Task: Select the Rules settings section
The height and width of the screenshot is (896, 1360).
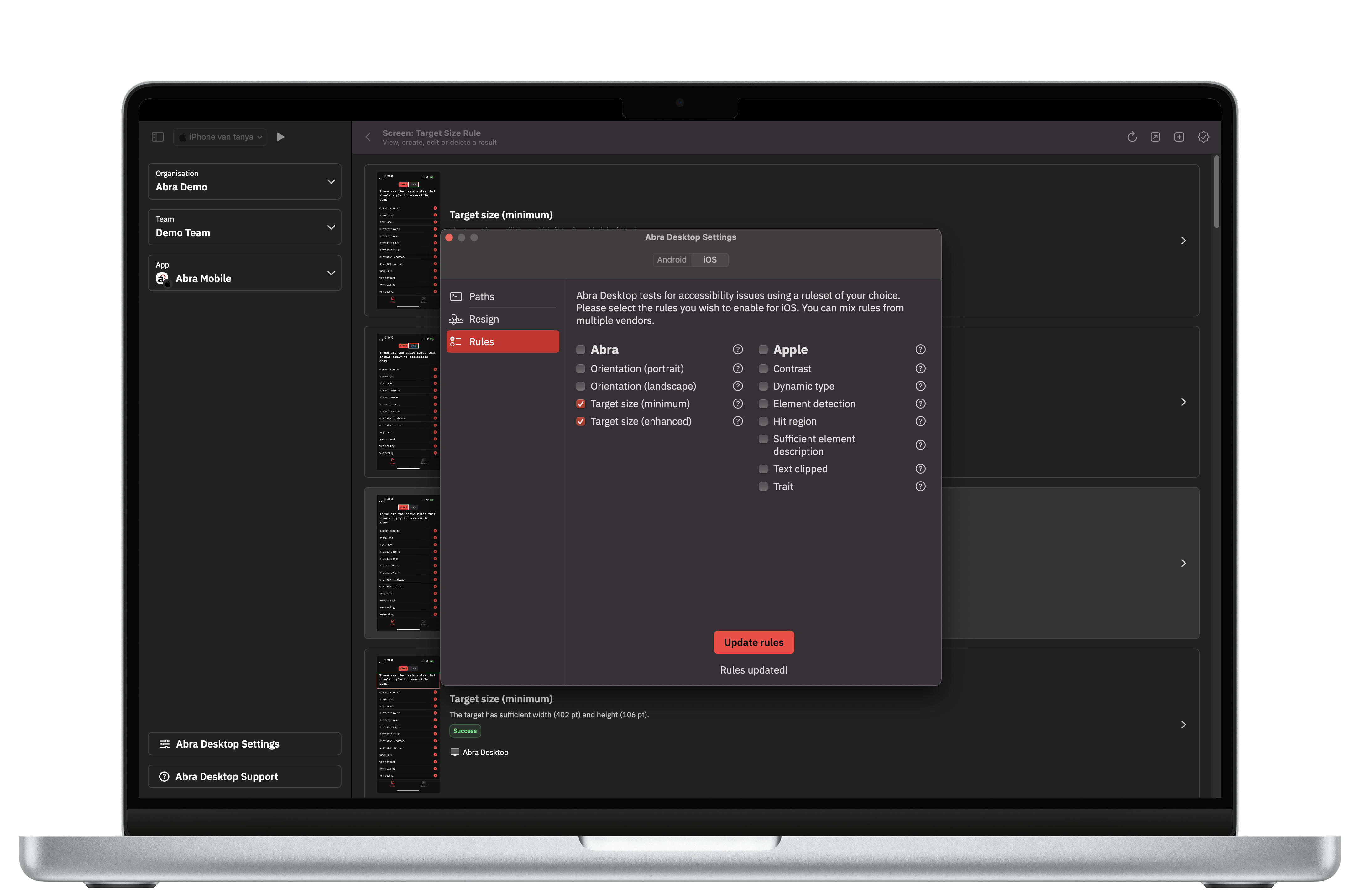Action: coord(503,341)
